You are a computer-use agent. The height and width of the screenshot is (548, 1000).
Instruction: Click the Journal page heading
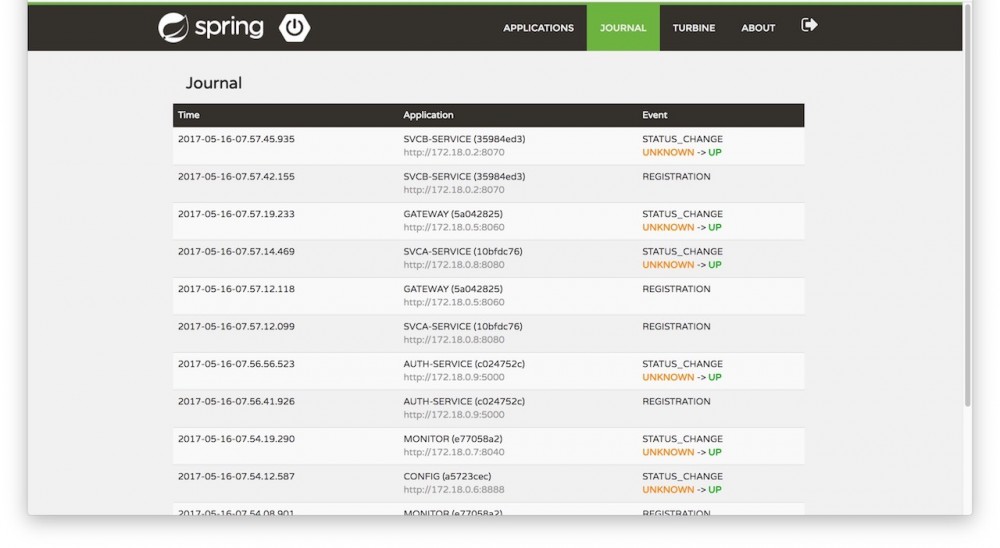[214, 83]
